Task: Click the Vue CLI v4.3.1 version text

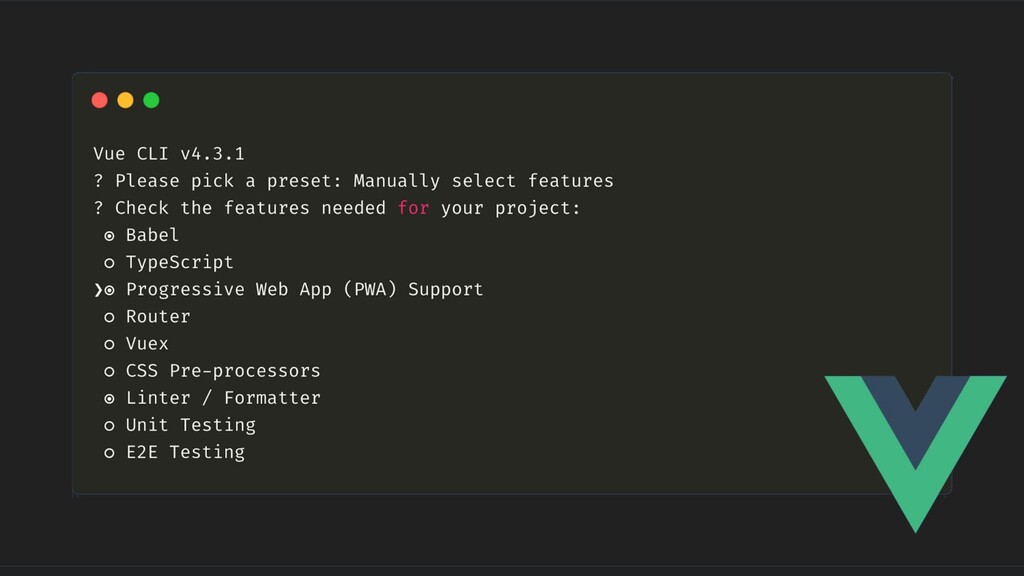Action: [x=169, y=154]
